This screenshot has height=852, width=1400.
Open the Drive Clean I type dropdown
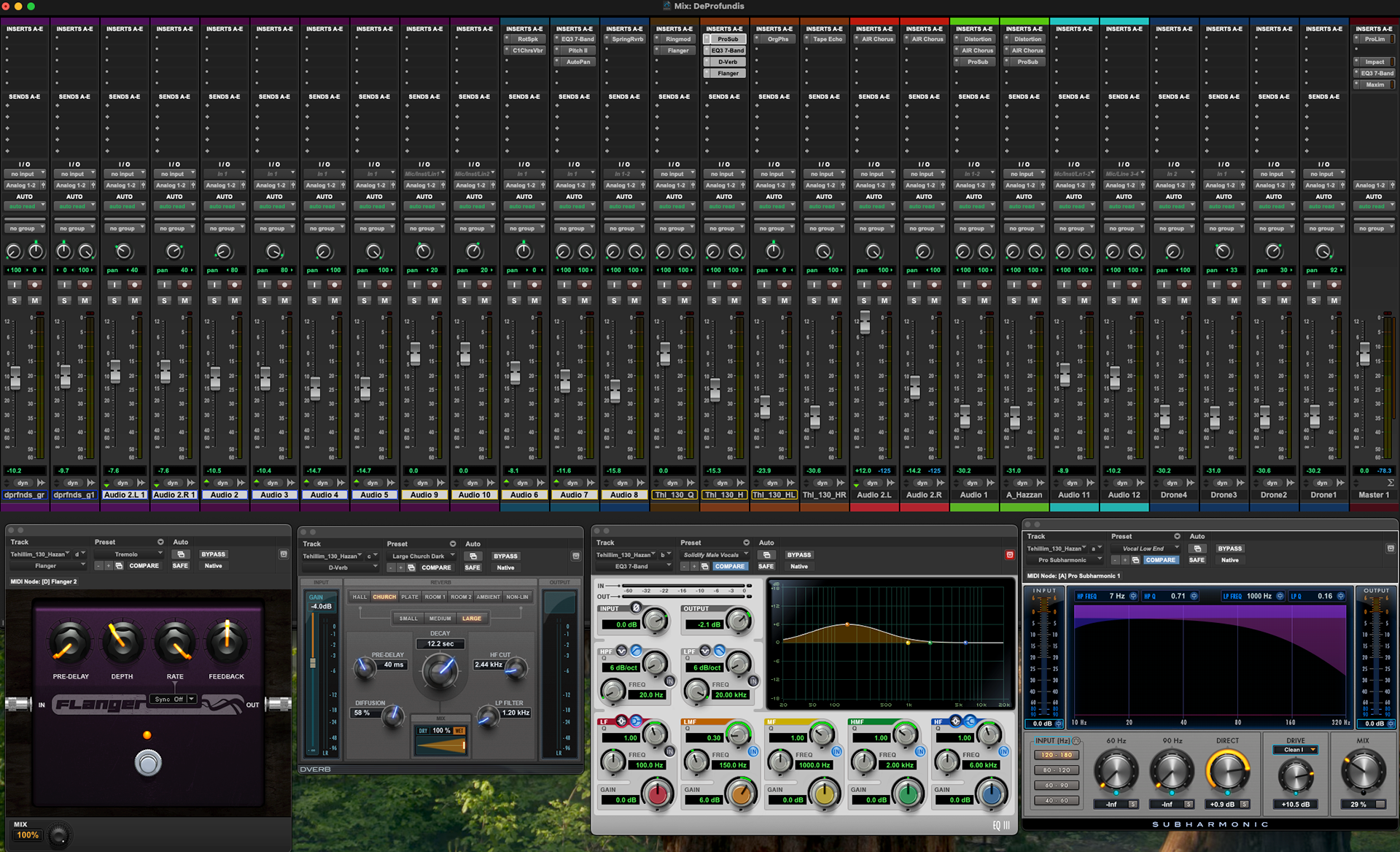(x=1296, y=750)
